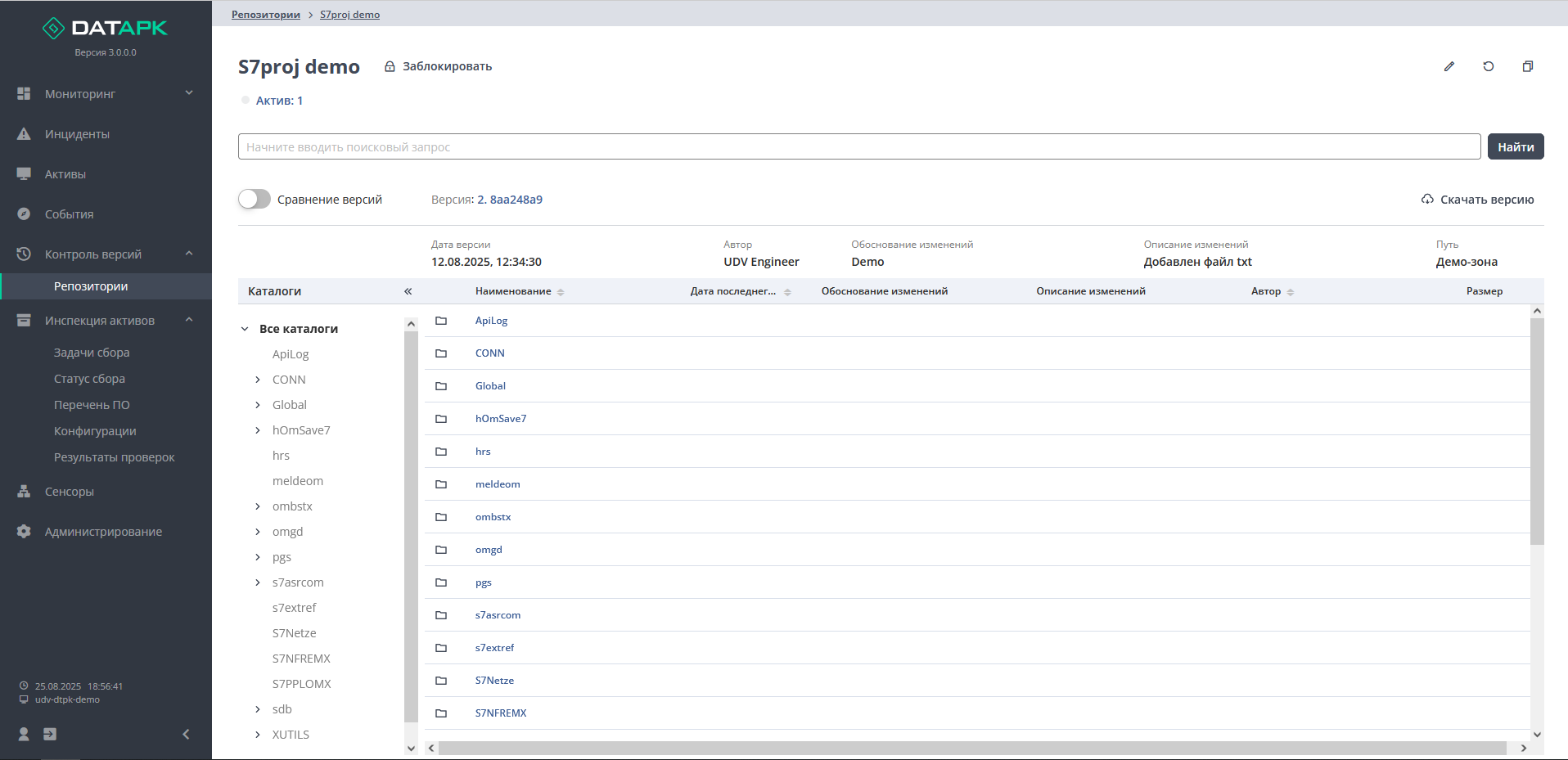The width and height of the screenshot is (1568, 760).
Task: Click the horizontal scrollbar of the file table
Action: pos(972,748)
